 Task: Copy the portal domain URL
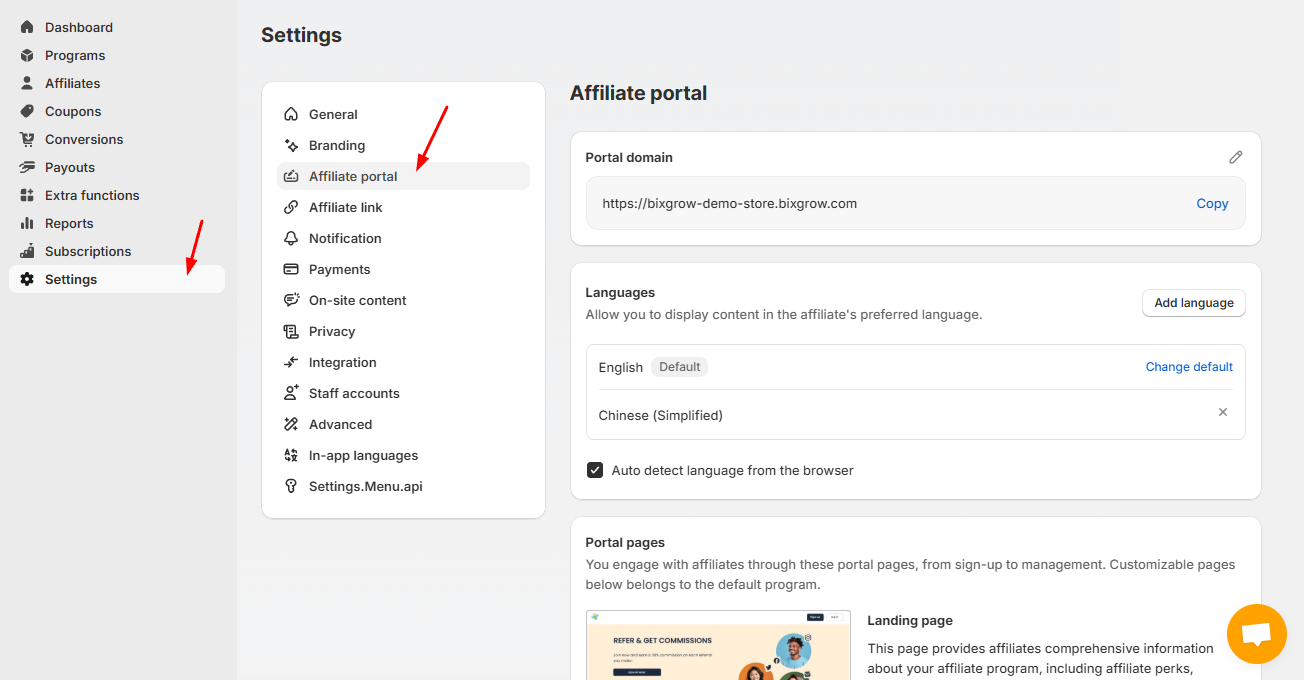tap(1212, 203)
